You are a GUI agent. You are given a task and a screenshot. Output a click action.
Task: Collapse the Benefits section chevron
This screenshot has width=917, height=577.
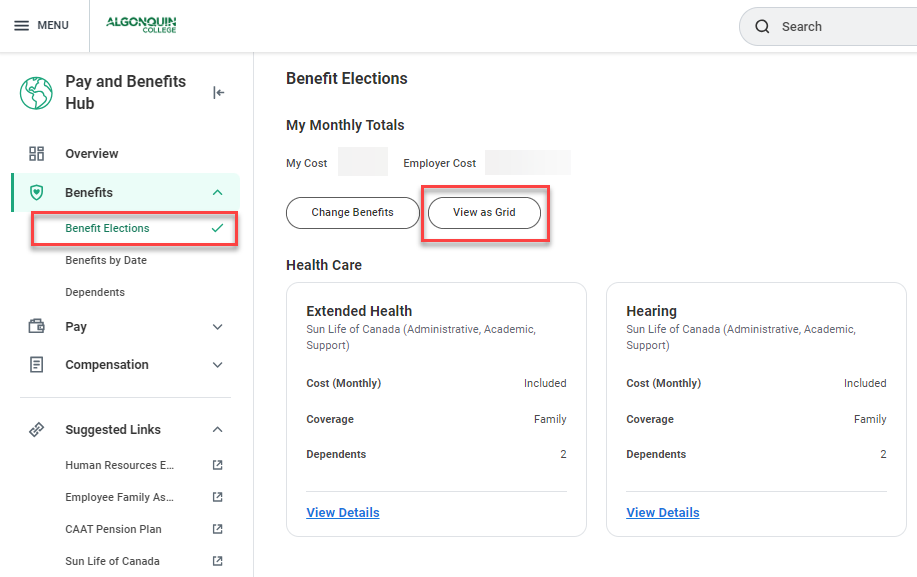tap(218, 193)
